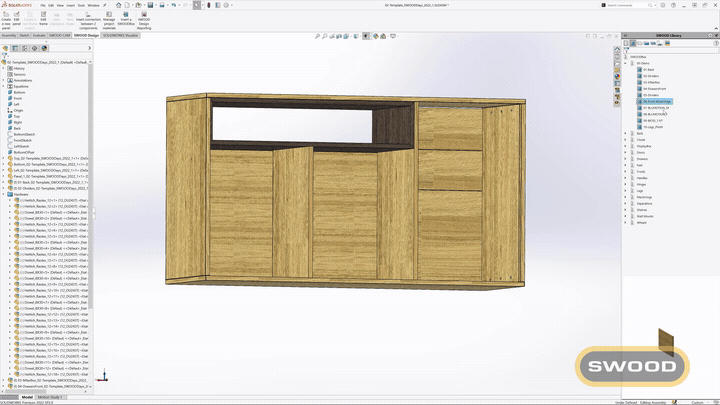This screenshot has height=405, width=720.
Task: Open the File menu
Action: point(43,6)
